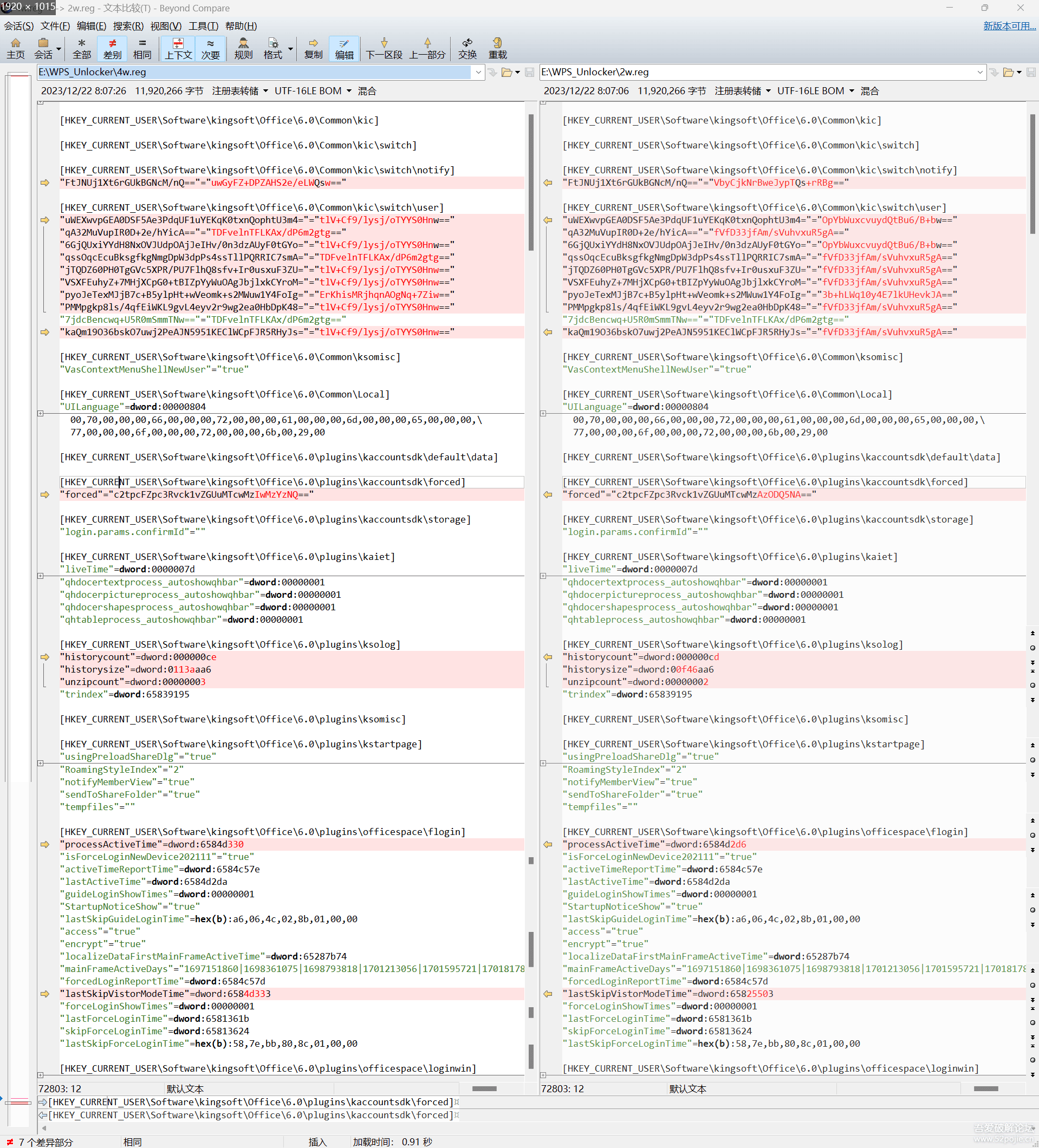Image resolution: width=1039 pixels, height=1148 pixels.
Task: Open the 搜索(R) menu
Action: (128, 26)
